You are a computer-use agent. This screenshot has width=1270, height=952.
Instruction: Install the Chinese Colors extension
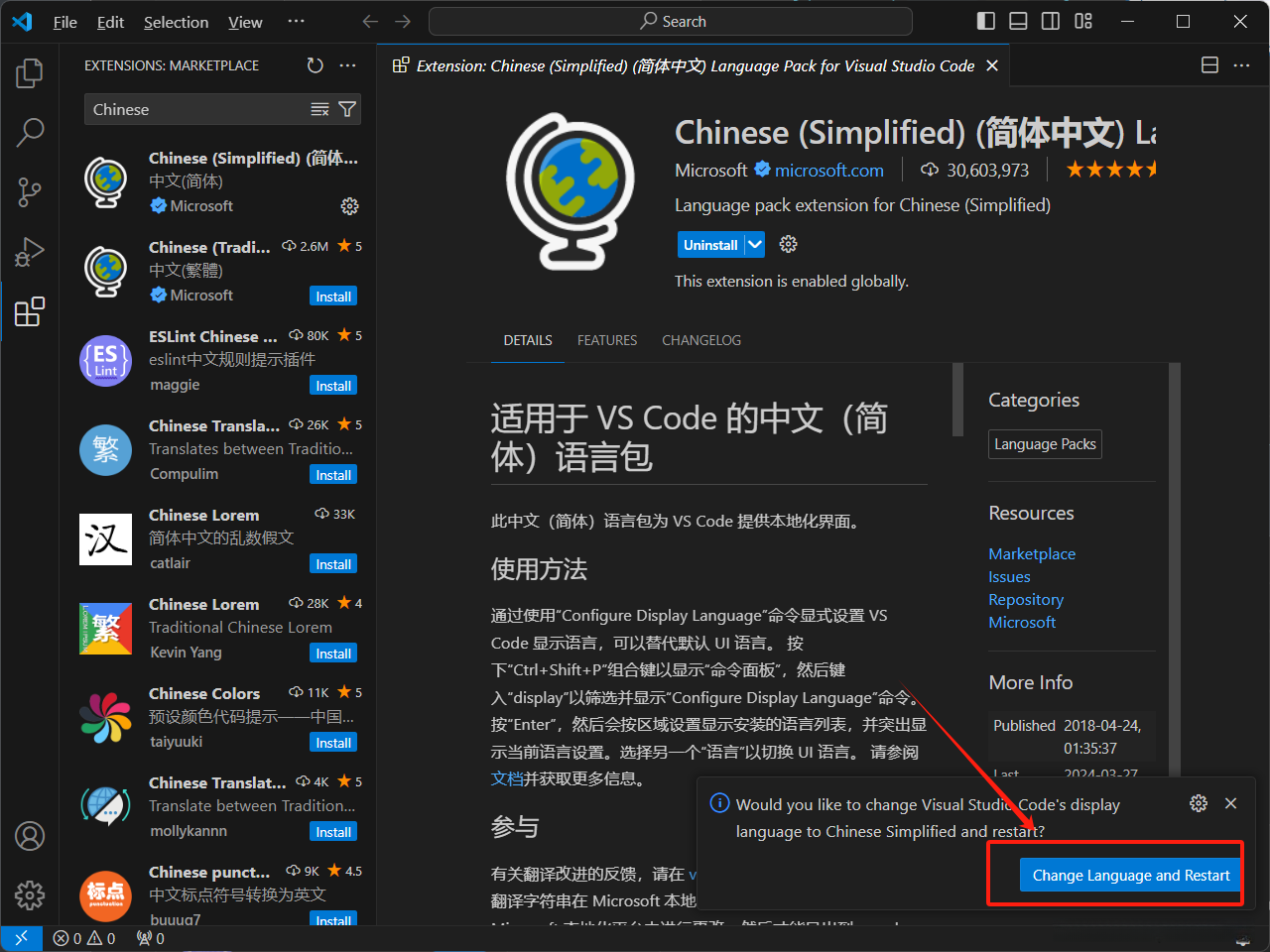coord(333,743)
